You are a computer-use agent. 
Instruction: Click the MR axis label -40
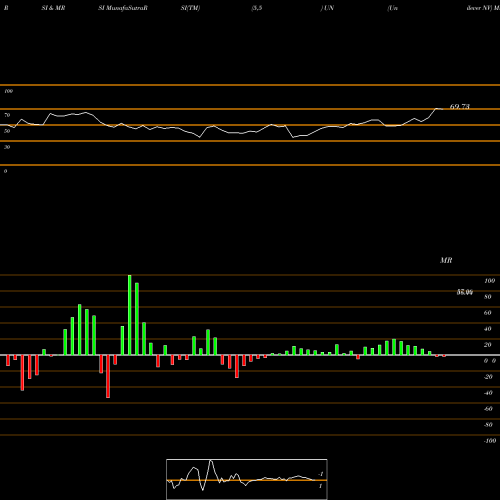488,393
